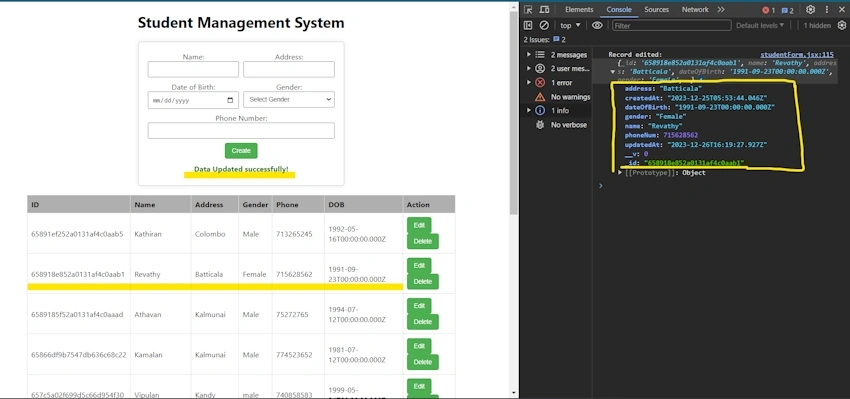Open the 2 Issues link below the filter
Image resolution: width=850 pixels, height=399 pixels.
click(x=544, y=40)
